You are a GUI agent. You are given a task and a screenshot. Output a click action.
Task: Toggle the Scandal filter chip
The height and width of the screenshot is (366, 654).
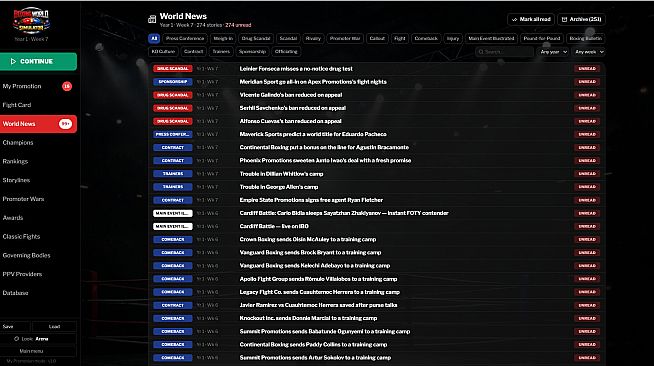click(288, 38)
